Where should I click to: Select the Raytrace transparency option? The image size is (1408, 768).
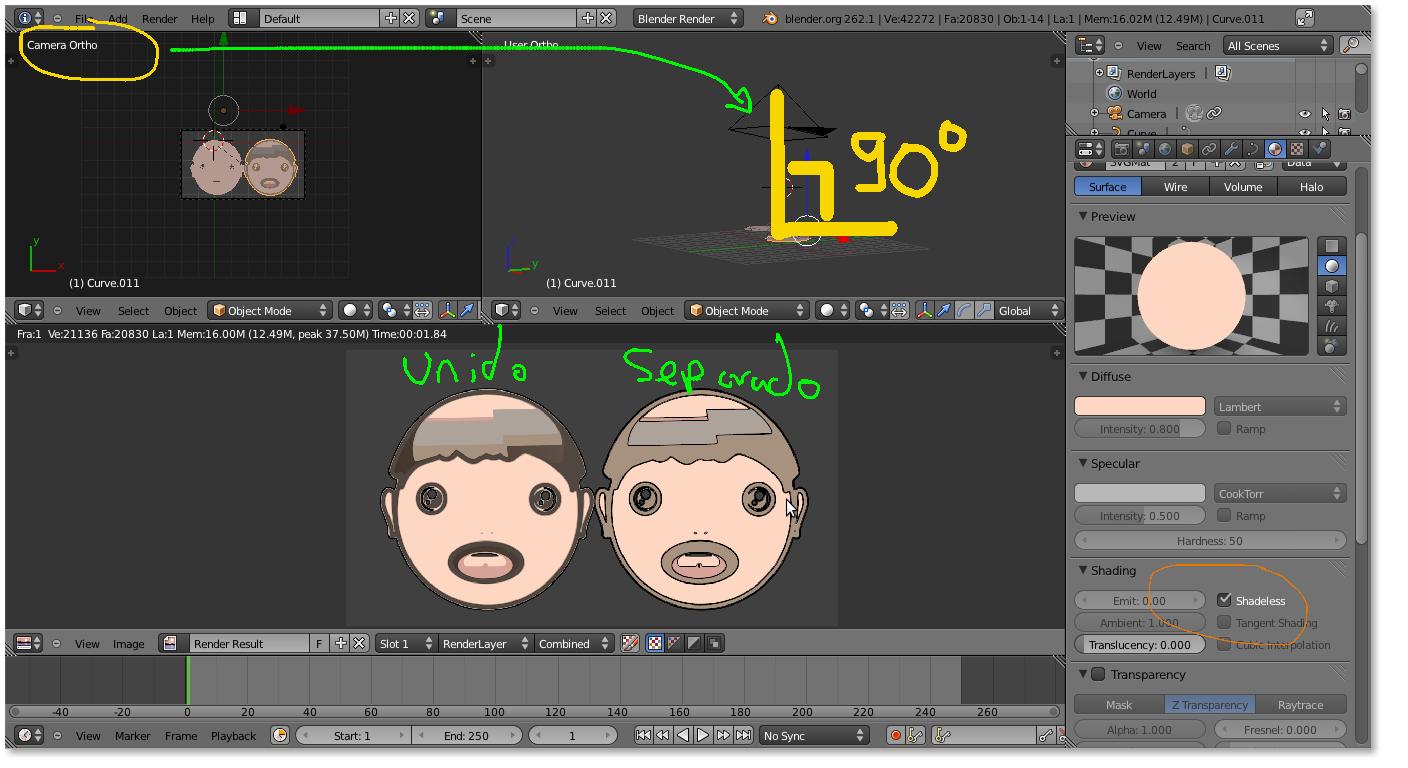pos(1301,704)
